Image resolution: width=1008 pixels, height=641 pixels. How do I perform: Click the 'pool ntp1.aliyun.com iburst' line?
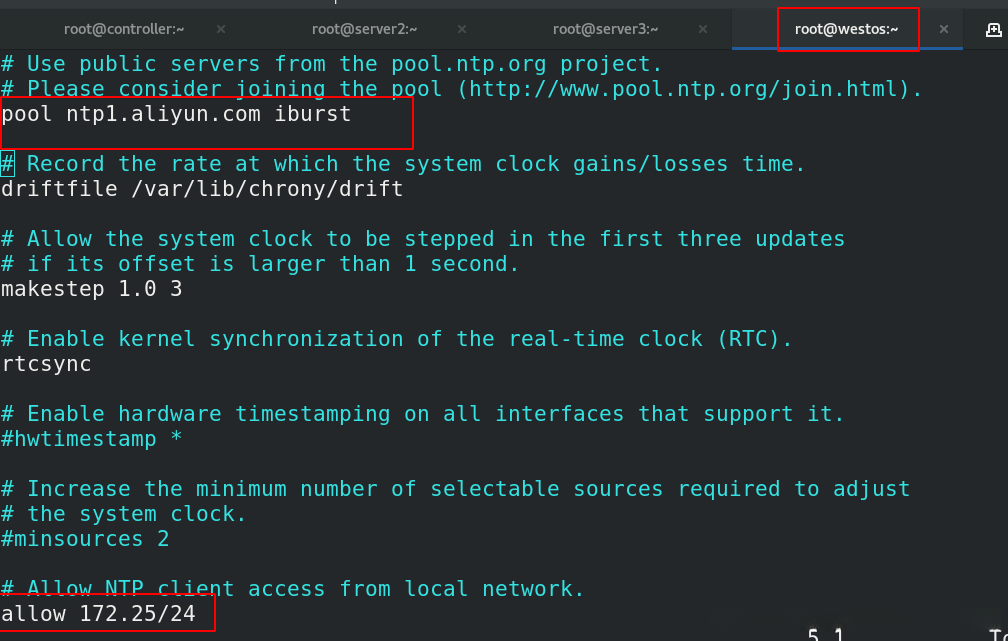(176, 114)
